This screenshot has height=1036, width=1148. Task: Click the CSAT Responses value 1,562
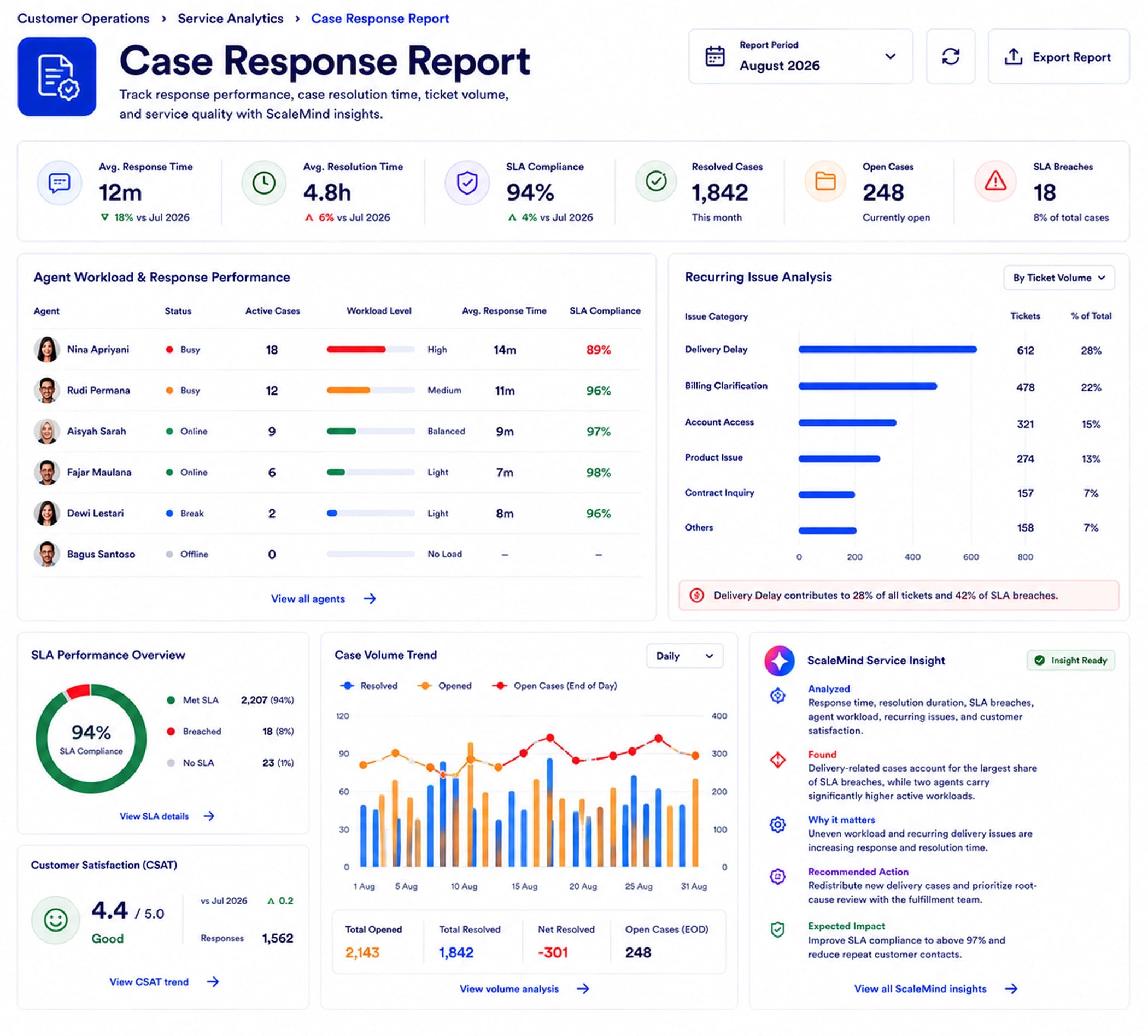pyautogui.click(x=277, y=938)
